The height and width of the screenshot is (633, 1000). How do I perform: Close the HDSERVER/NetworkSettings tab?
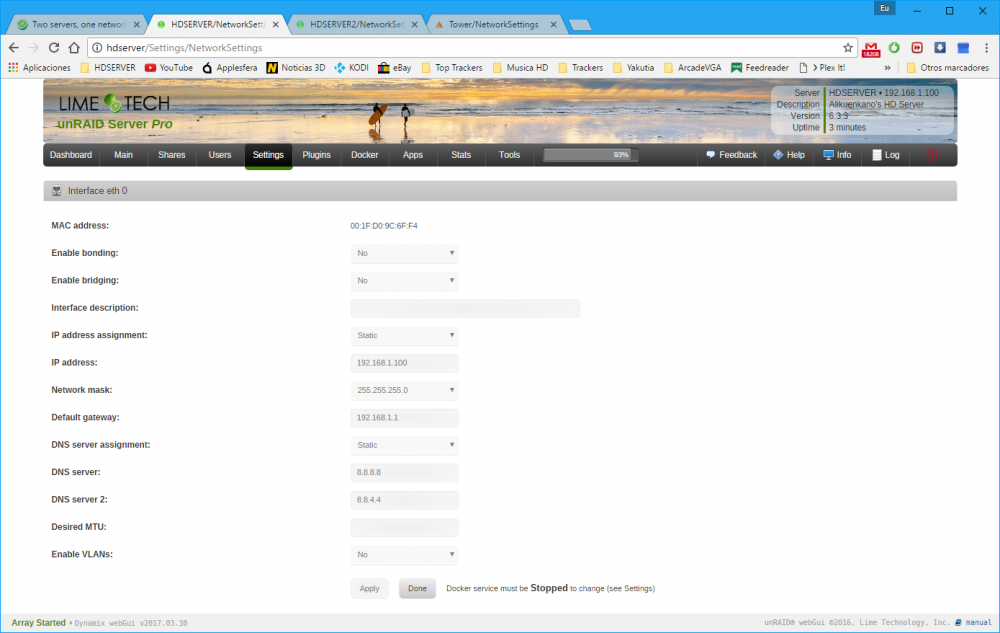click(x=276, y=25)
